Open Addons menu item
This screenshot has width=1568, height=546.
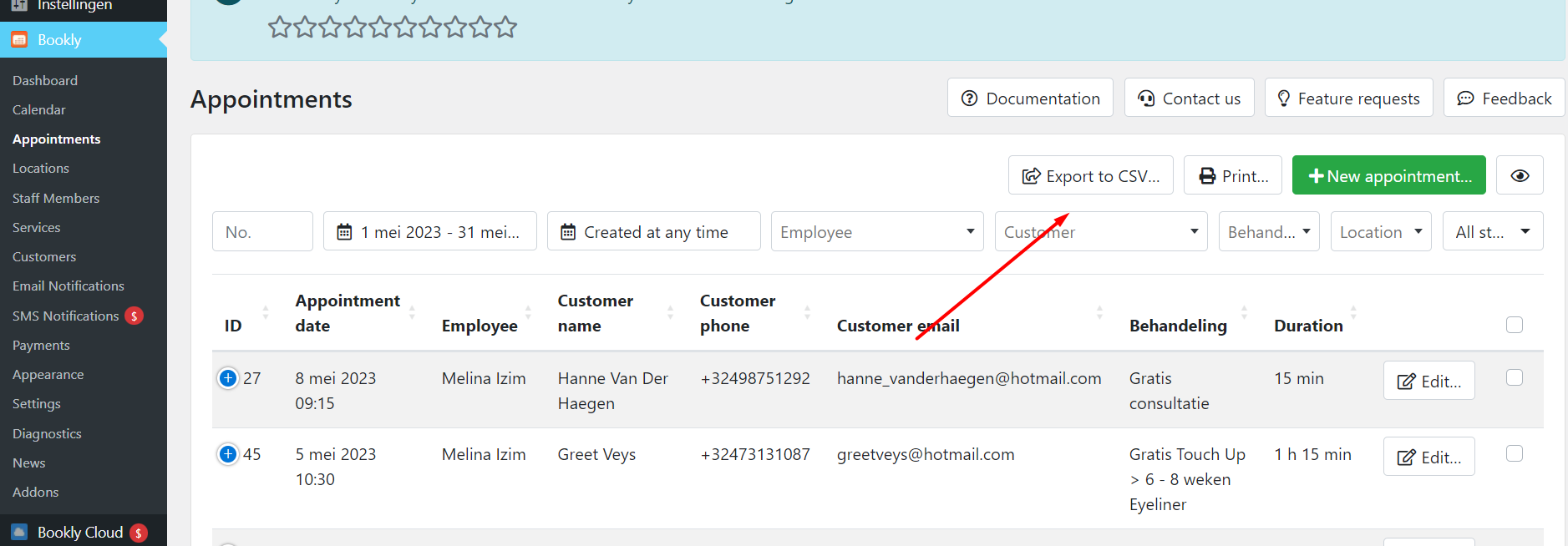point(36,493)
